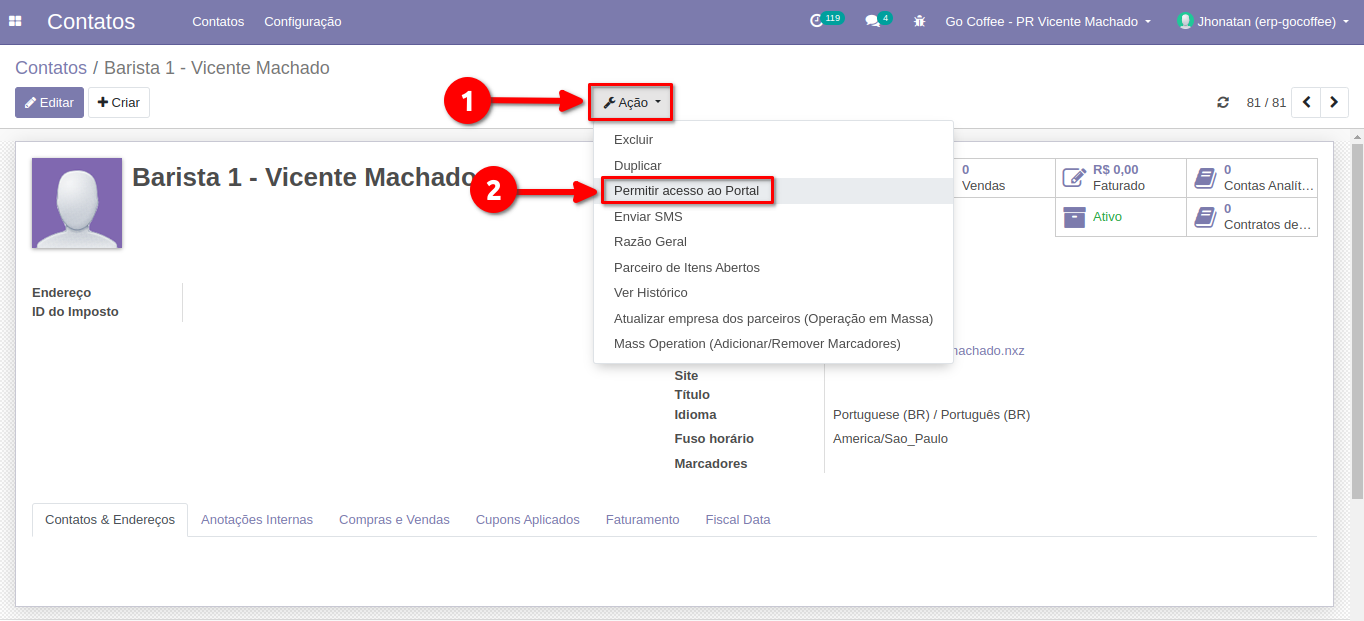Image resolution: width=1364 pixels, height=621 pixels.
Task: Toggle the Ativo archive status button
Action: coord(1120,217)
